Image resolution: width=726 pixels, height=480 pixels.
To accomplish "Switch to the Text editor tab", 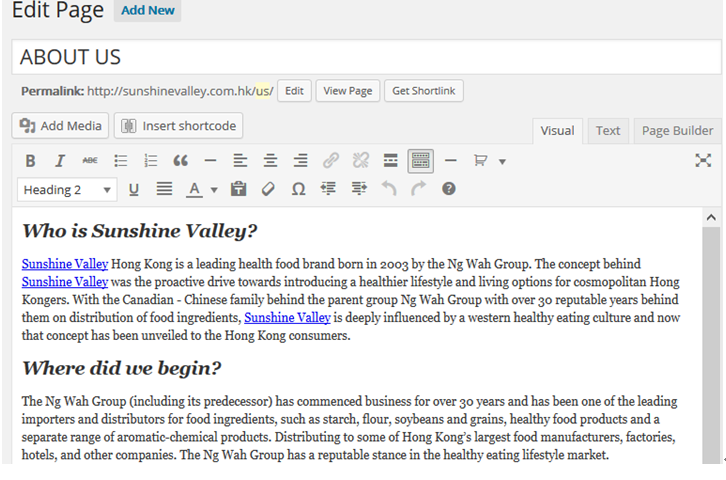I will [608, 131].
